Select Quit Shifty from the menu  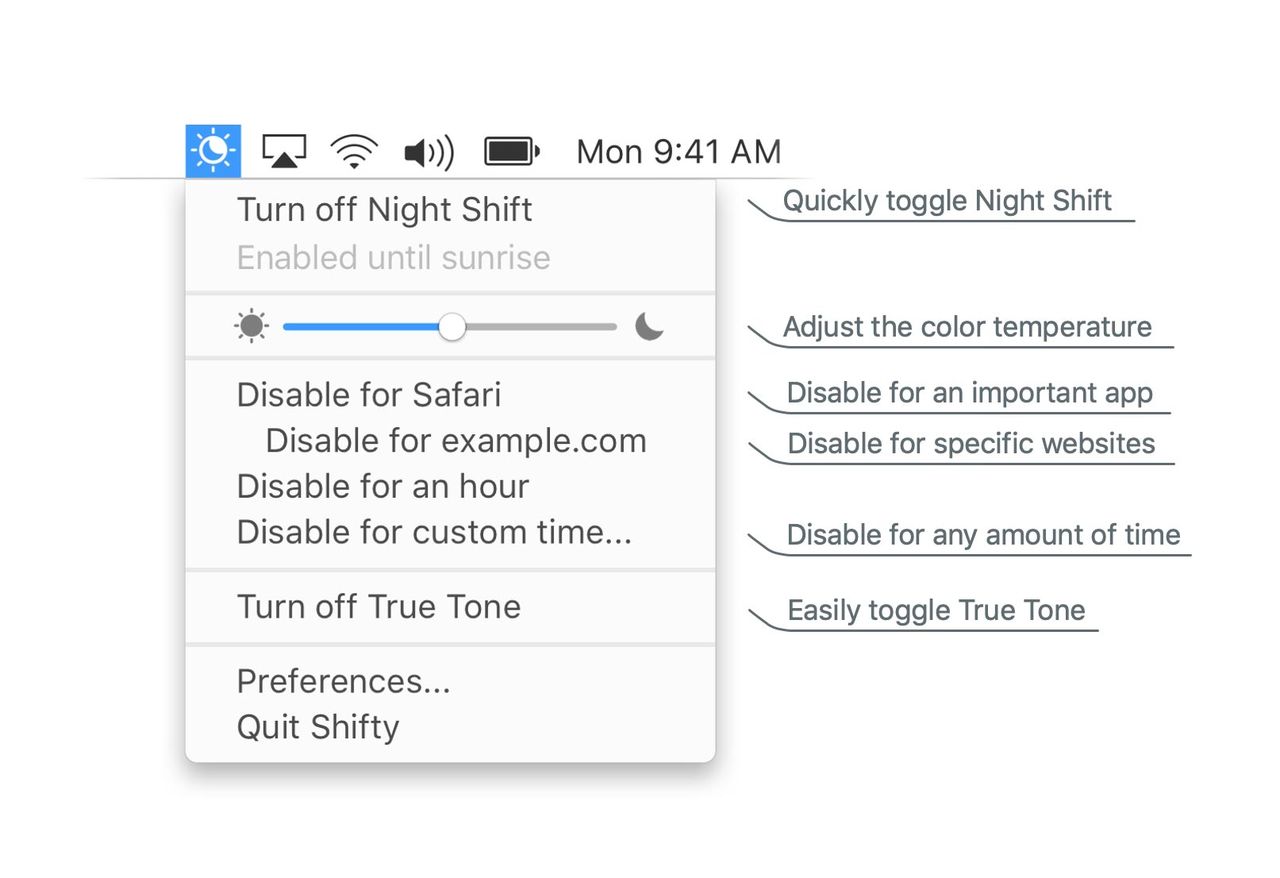pos(318,727)
